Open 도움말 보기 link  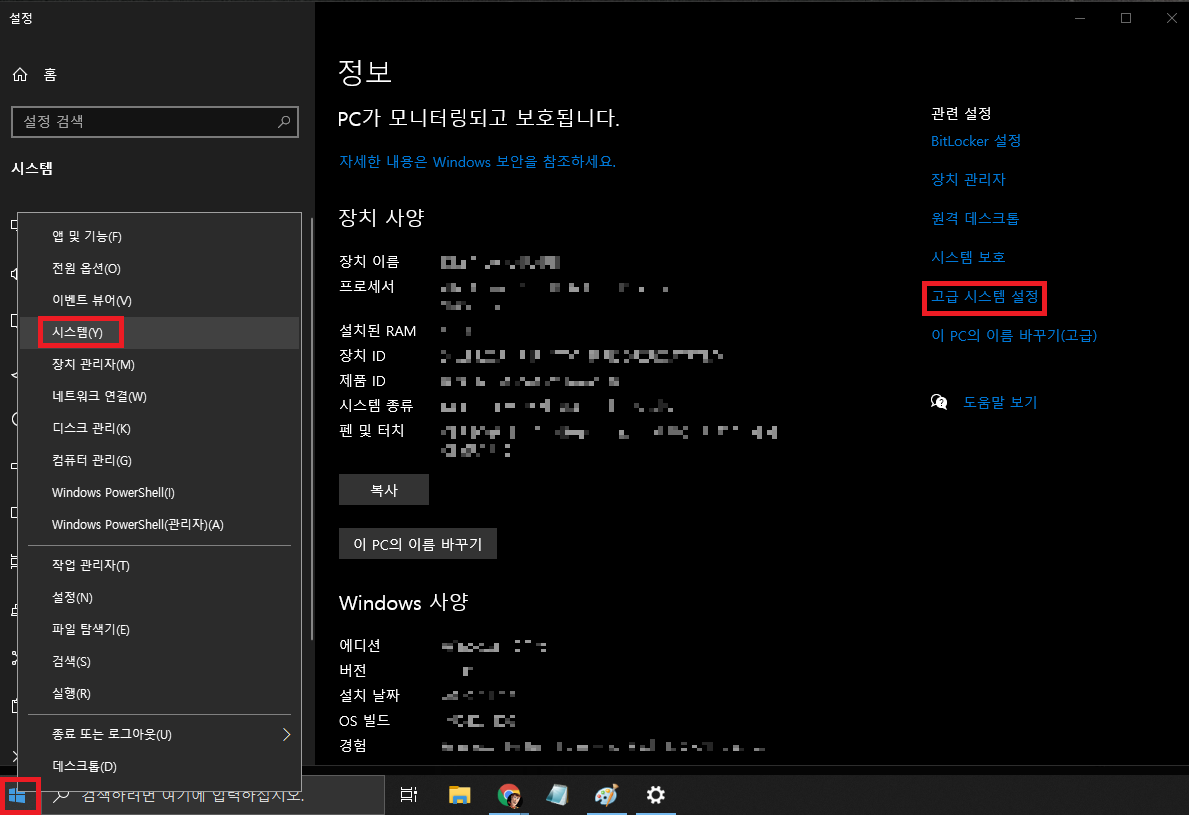click(999, 403)
